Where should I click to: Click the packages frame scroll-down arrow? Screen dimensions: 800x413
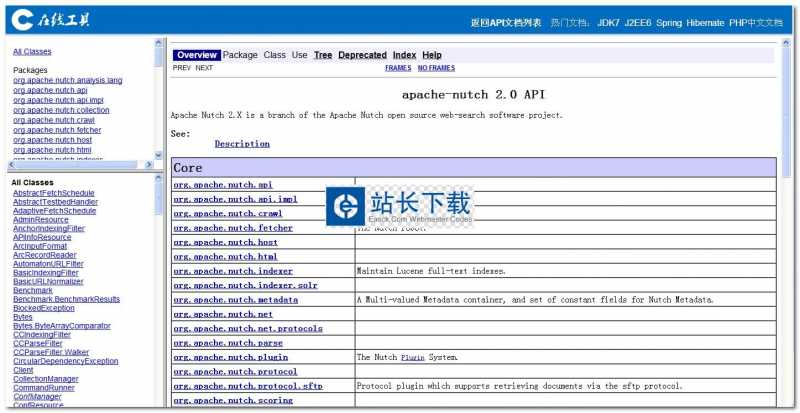(x=159, y=155)
